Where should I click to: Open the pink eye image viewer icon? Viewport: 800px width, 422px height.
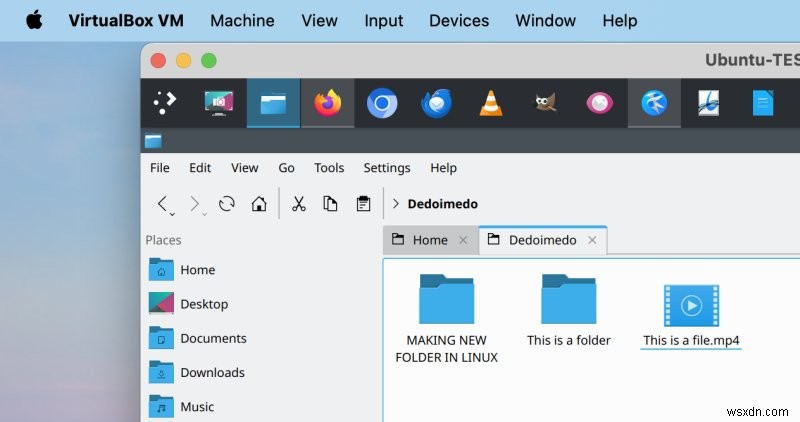point(599,103)
